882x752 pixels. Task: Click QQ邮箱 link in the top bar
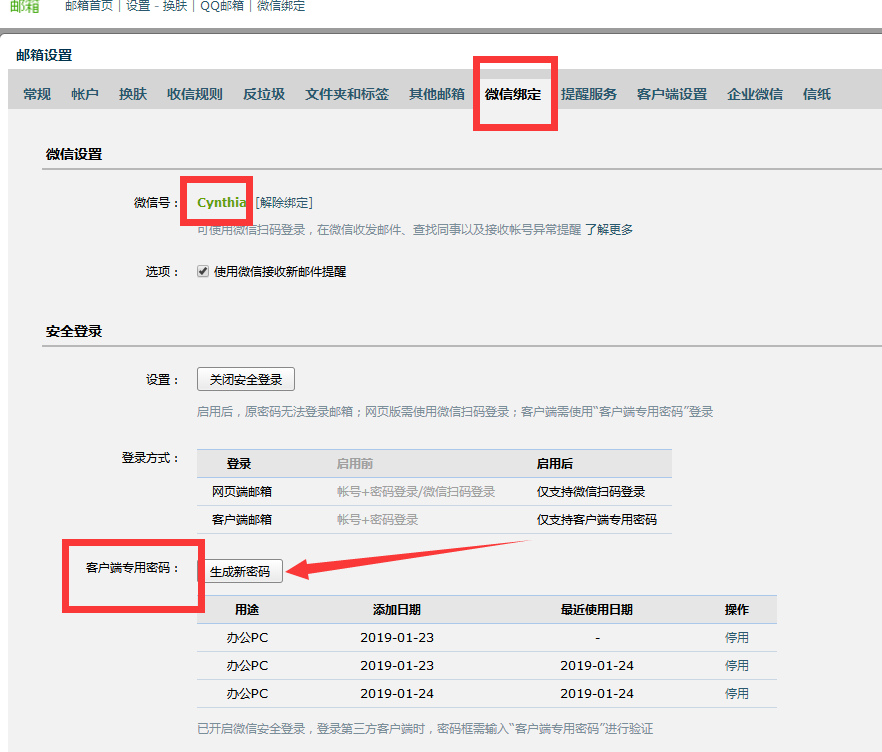coord(222,6)
